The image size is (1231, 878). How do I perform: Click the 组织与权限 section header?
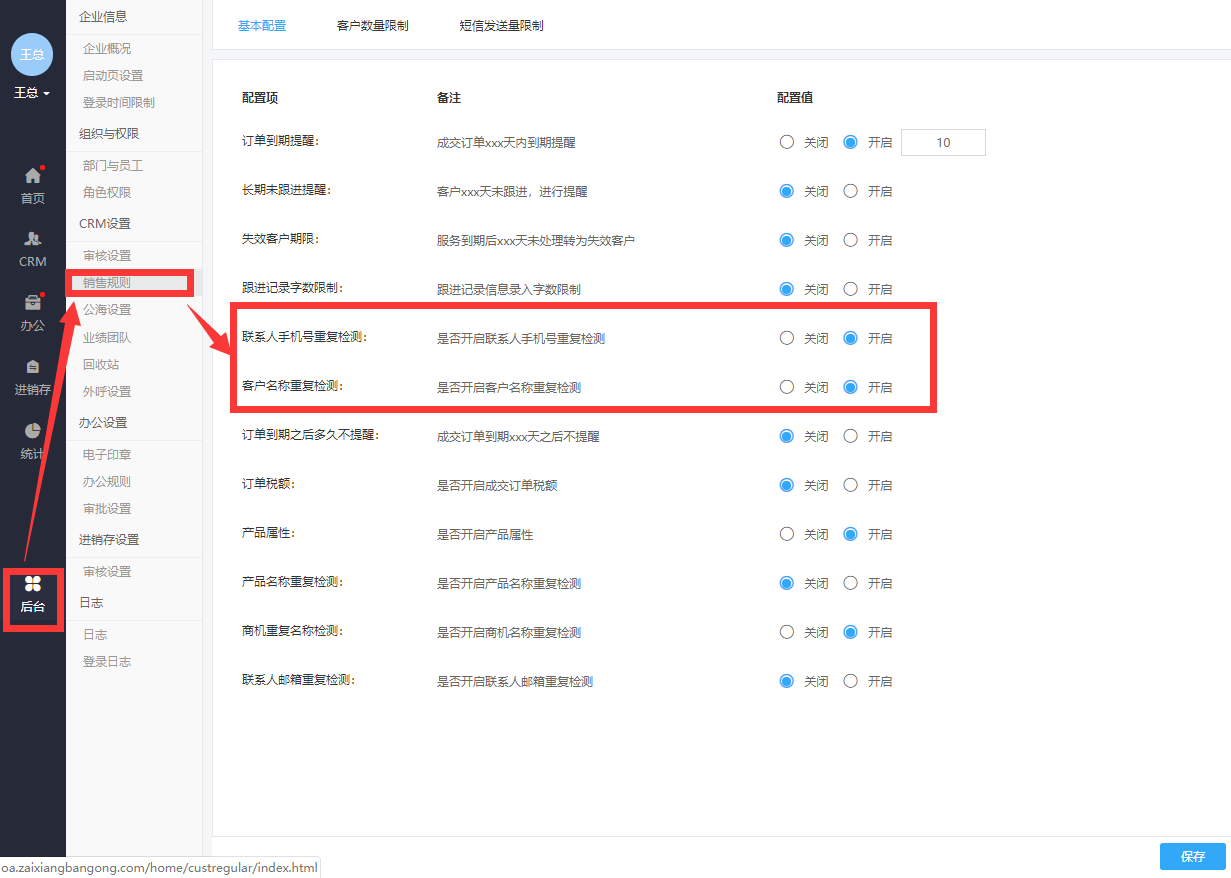click(x=109, y=133)
